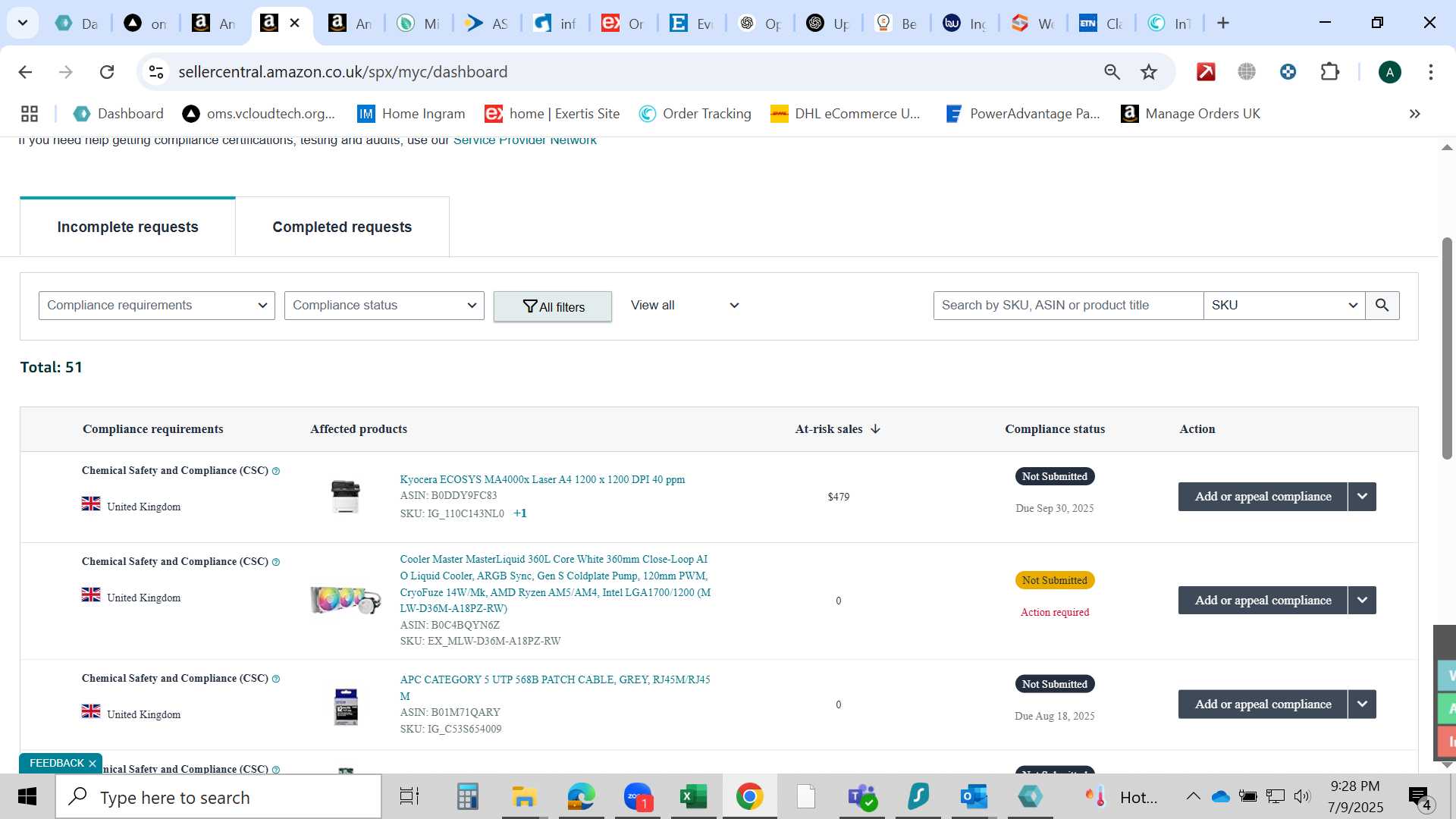Close the FEEDBACK tab with X
The image size is (1456, 819).
(x=93, y=764)
